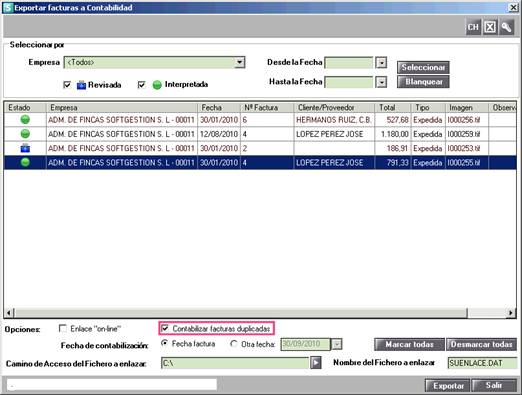Click the application S icon in title bar
The height and width of the screenshot is (395, 522).
pyautogui.click(x=8, y=8)
